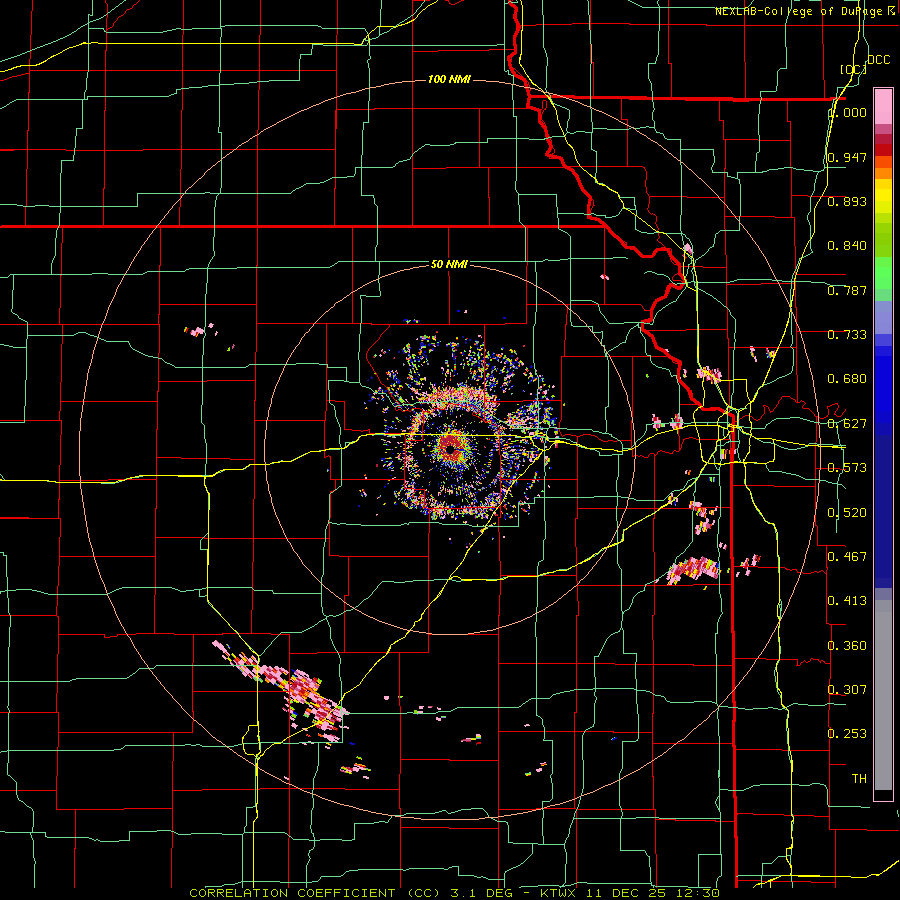
Task: Click the 0.787 color scale label
Action: 847,290
